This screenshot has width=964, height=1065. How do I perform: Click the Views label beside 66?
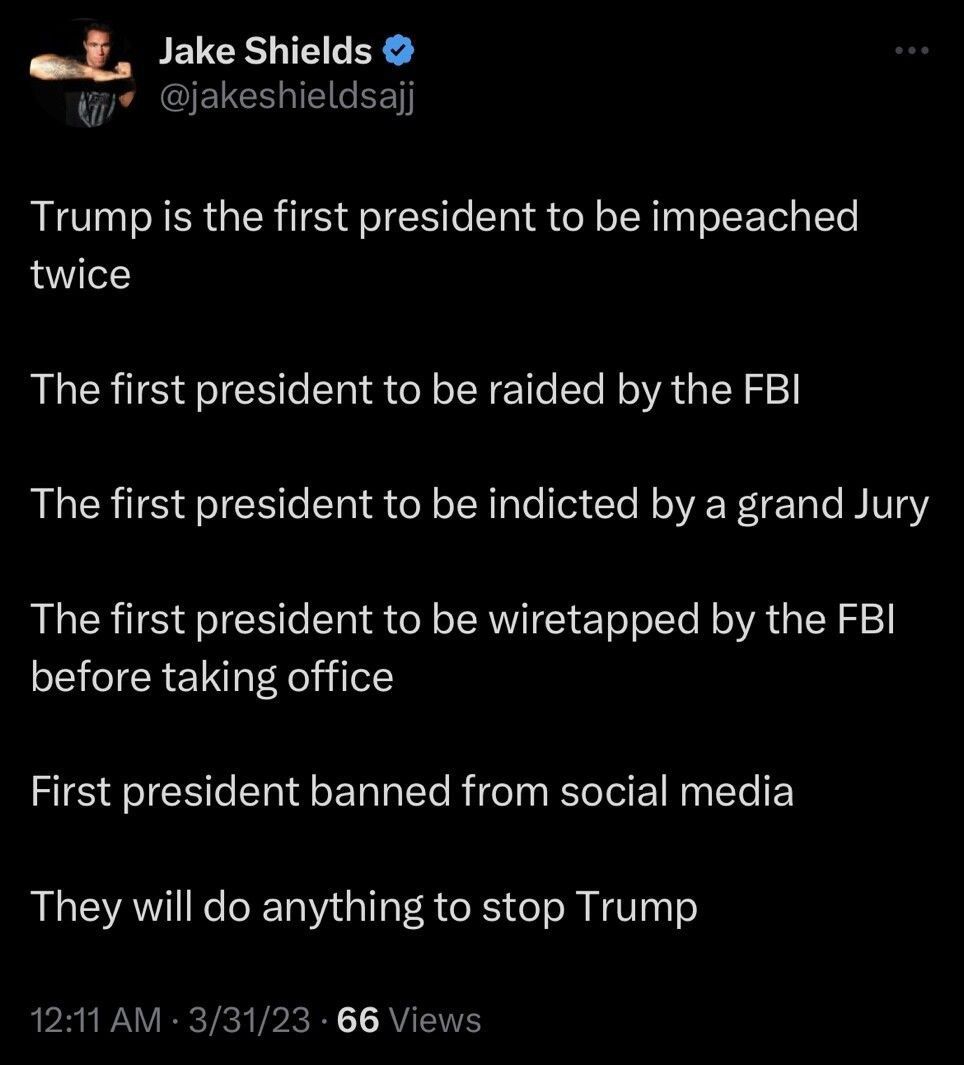point(433,1020)
